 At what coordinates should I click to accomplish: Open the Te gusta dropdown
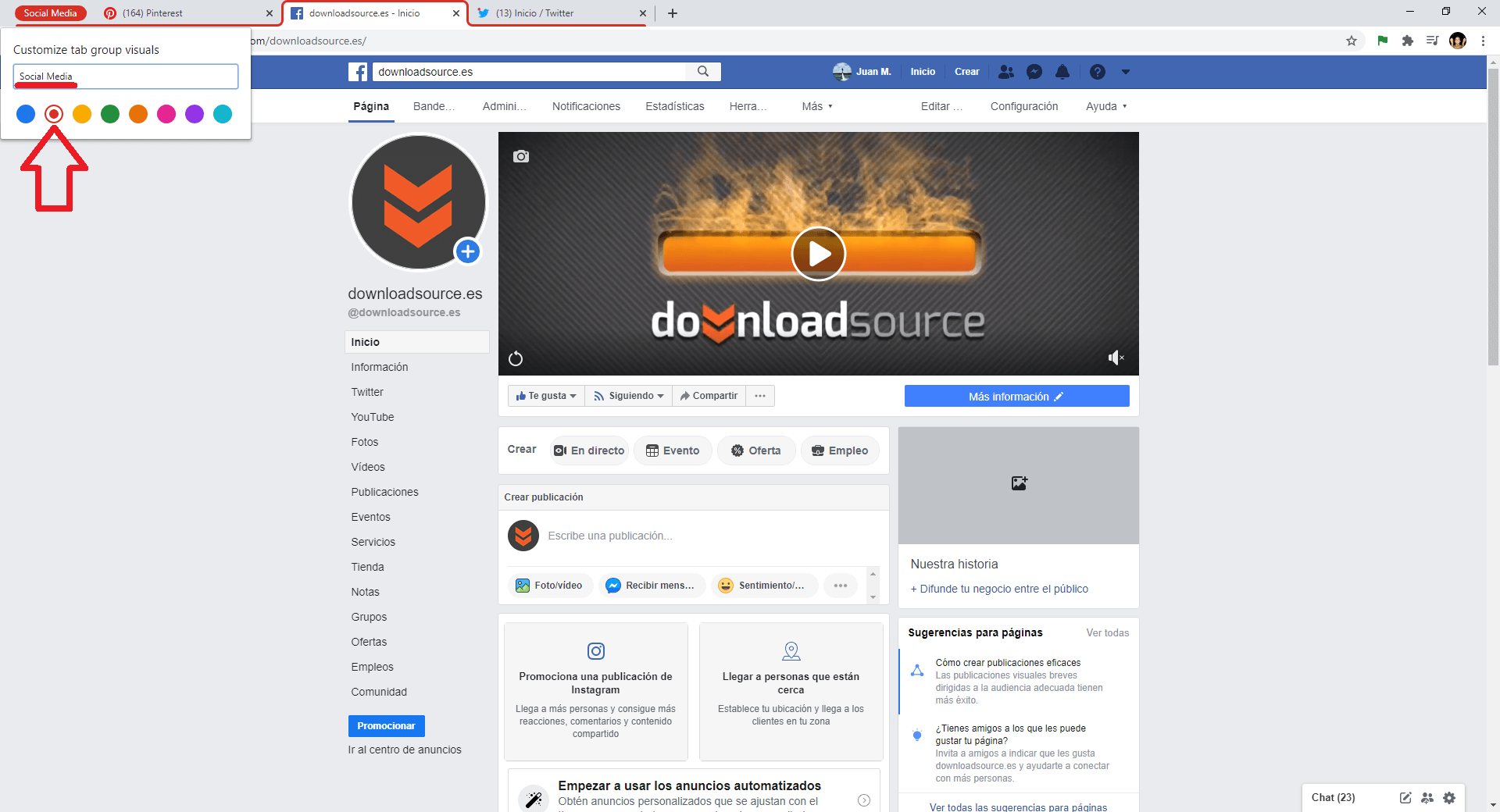546,396
